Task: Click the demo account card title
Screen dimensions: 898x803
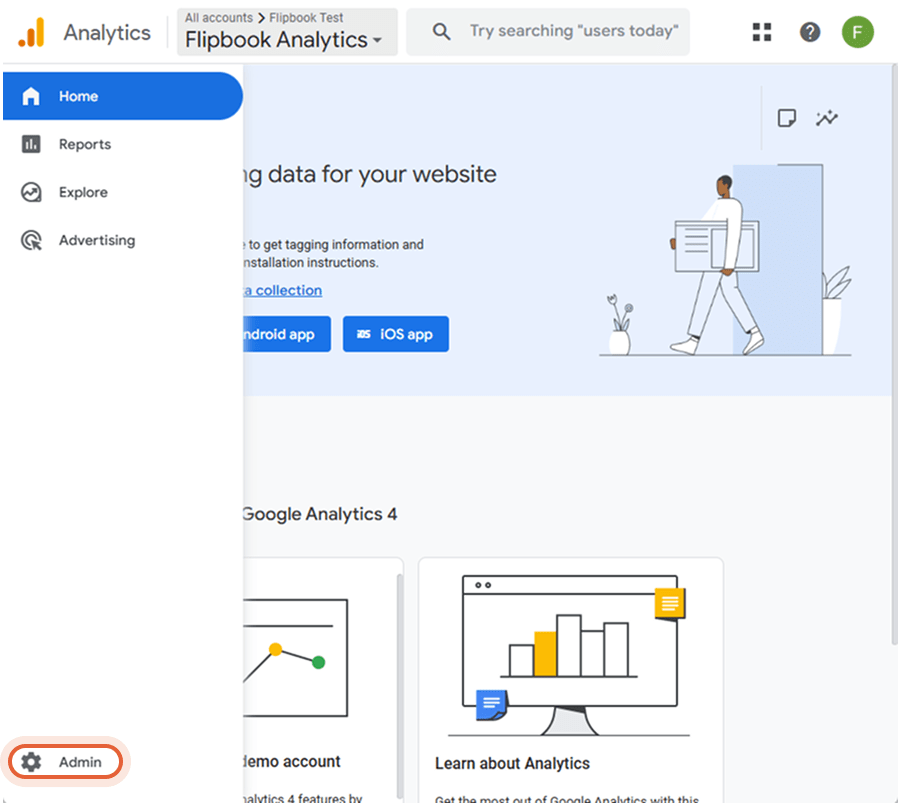Action: (x=292, y=762)
